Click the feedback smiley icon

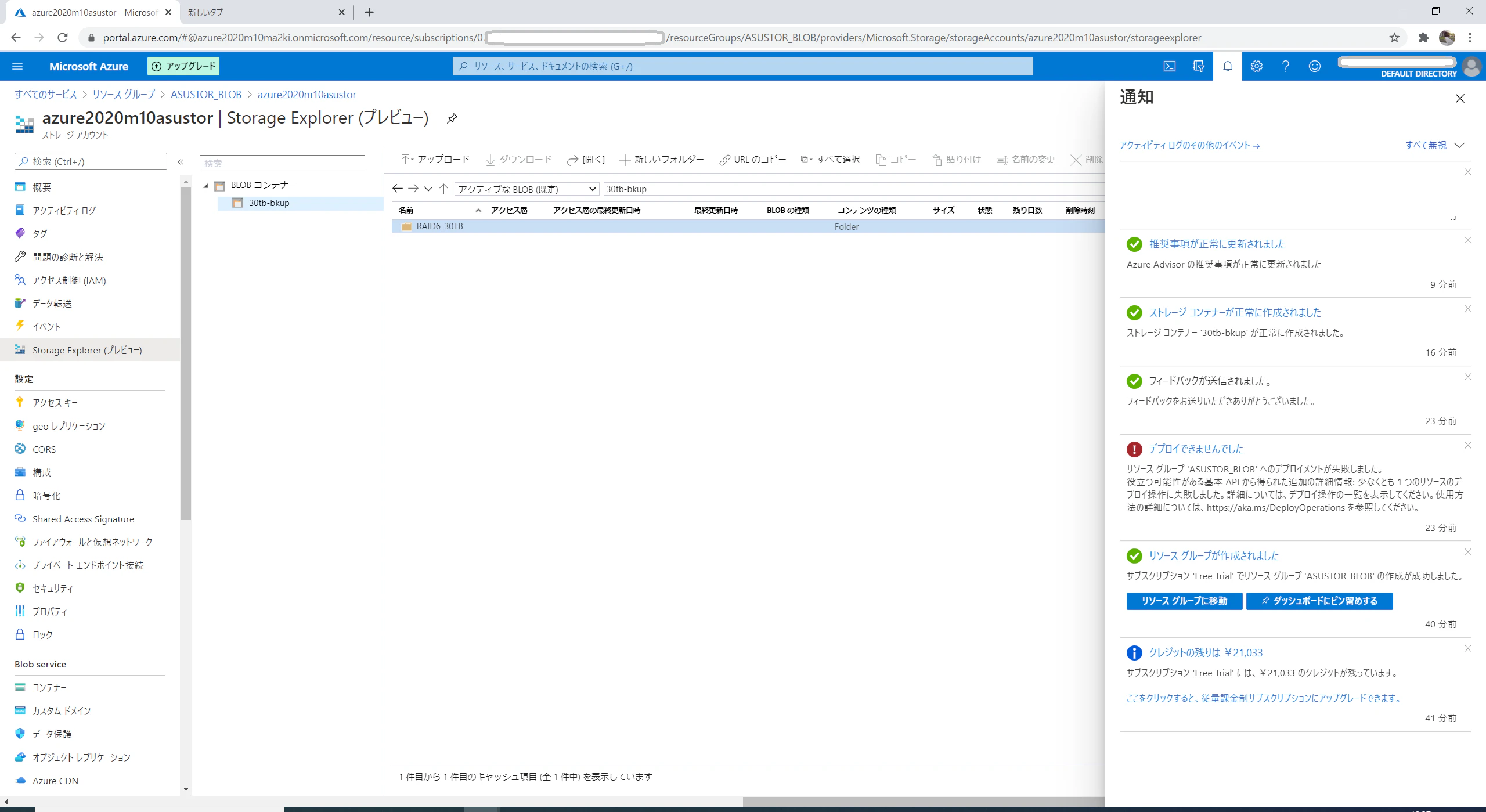[1315, 66]
